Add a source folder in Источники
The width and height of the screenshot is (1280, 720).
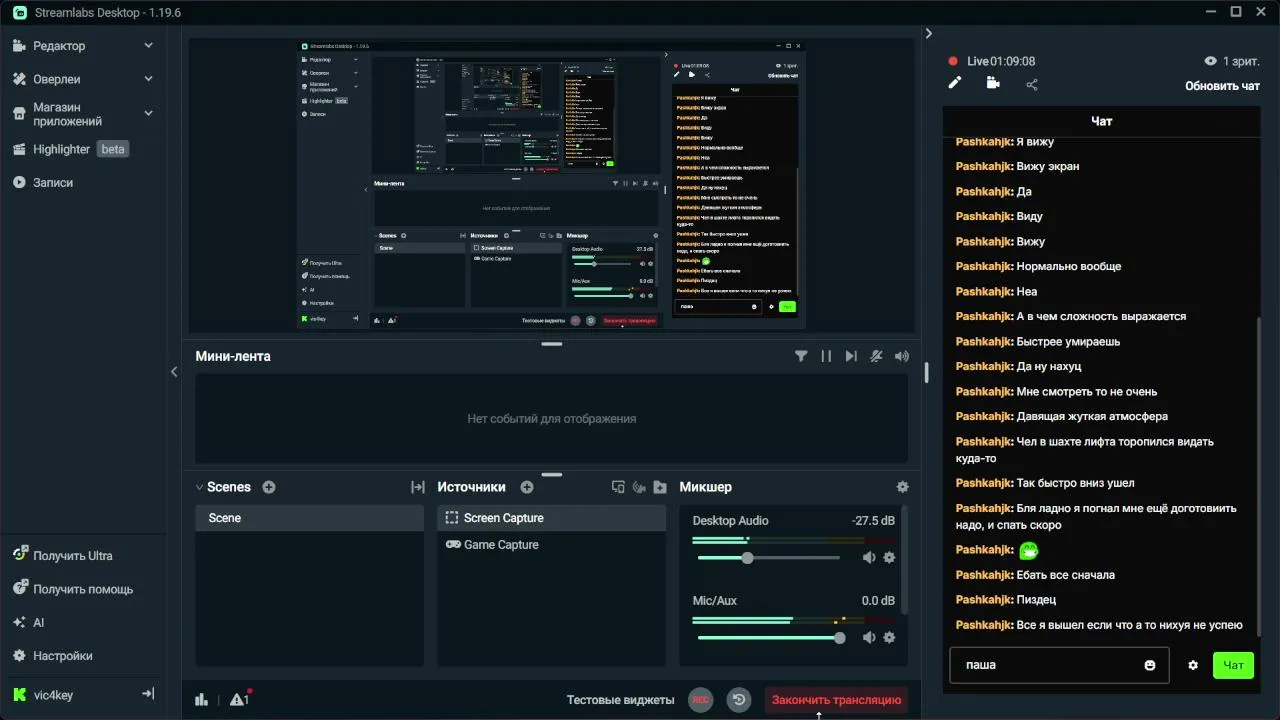tap(660, 487)
